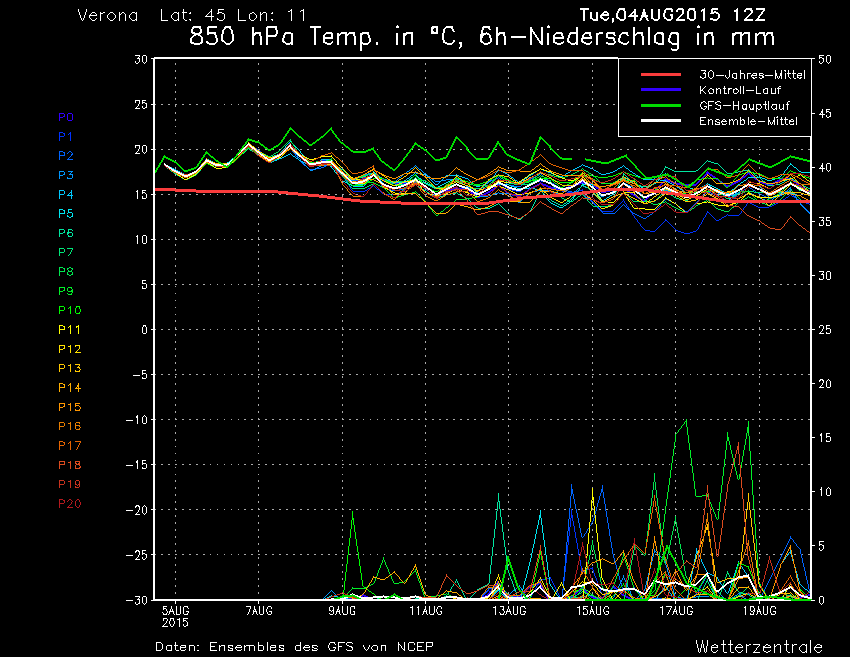850x657 pixels.
Task: Click the Kontroll-Lauf legend text
Action: [x=740, y=90]
